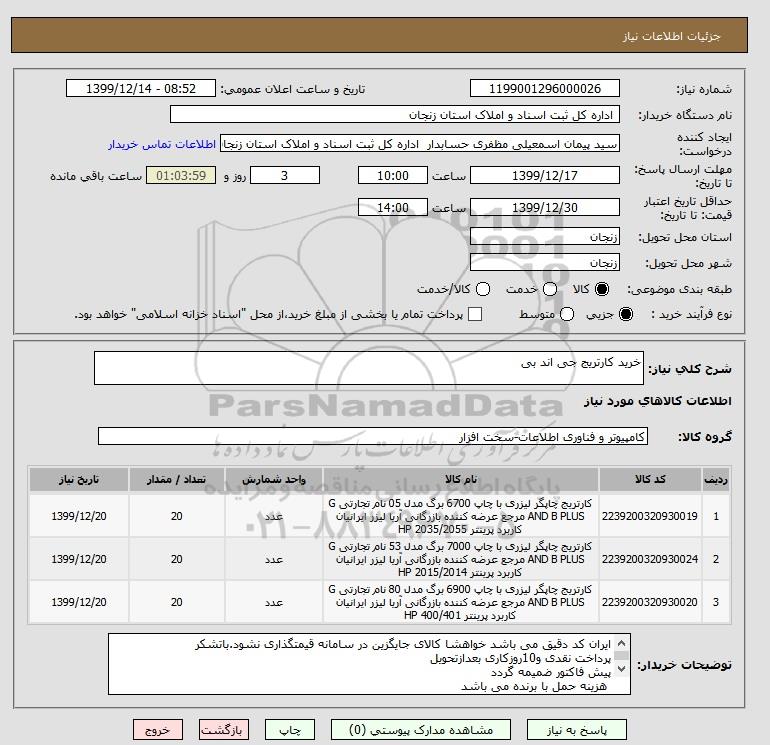This screenshot has width=770, height=745.
Task: Click the remaining days field showing 3
Action: 285,175
